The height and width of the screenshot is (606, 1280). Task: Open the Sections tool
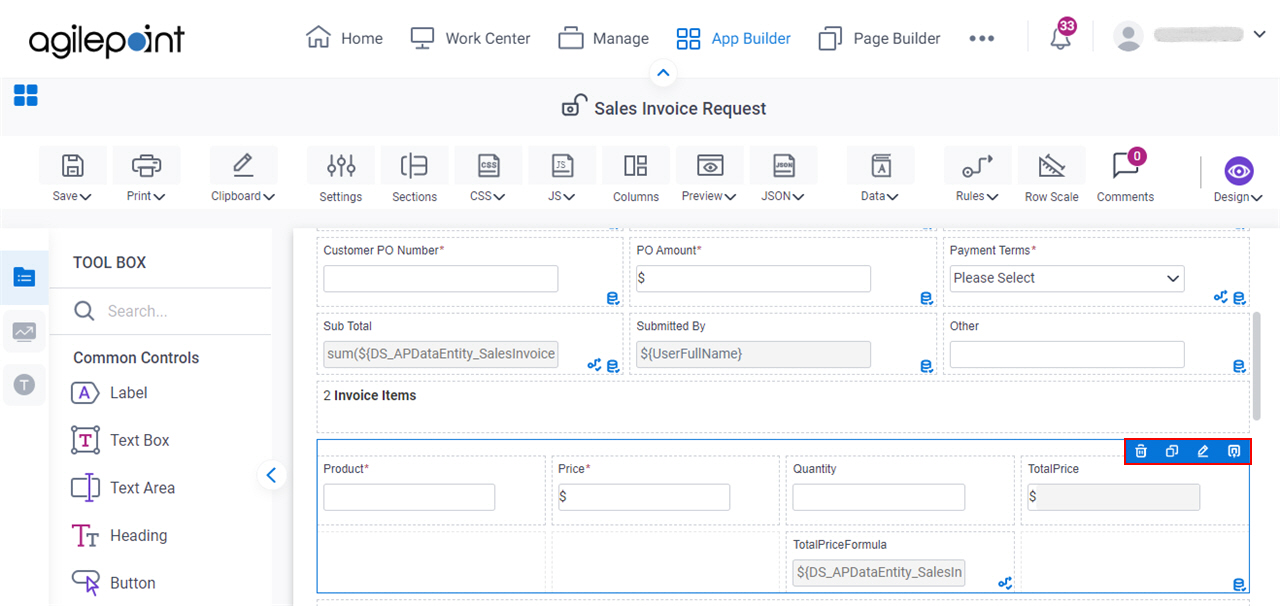(x=414, y=176)
